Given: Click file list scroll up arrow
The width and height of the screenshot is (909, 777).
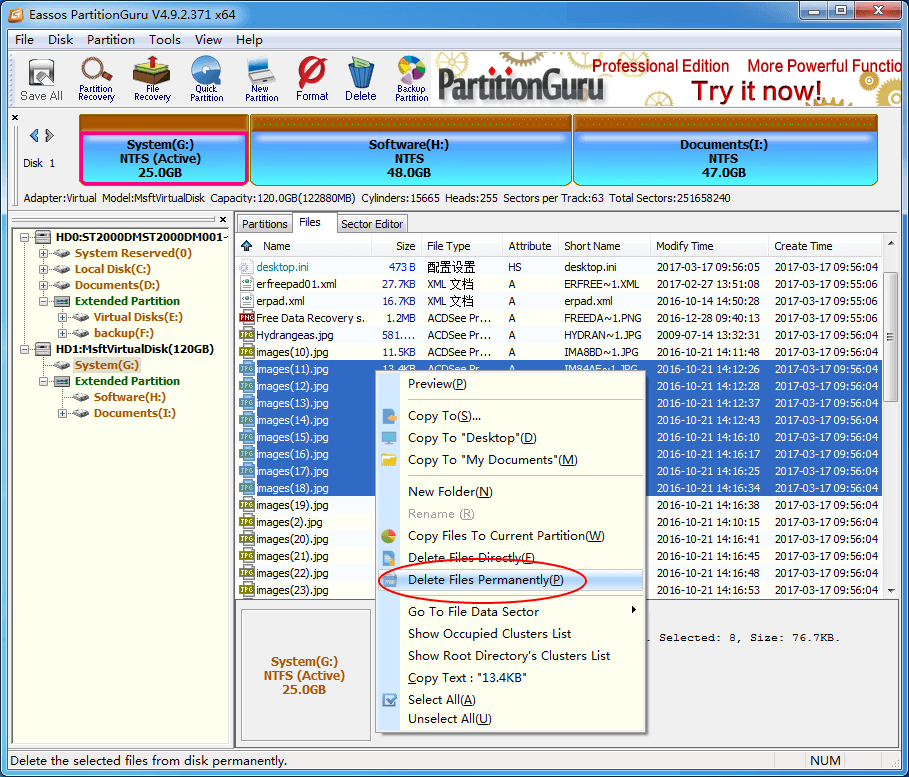Looking at the screenshot, I should click(890, 244).
